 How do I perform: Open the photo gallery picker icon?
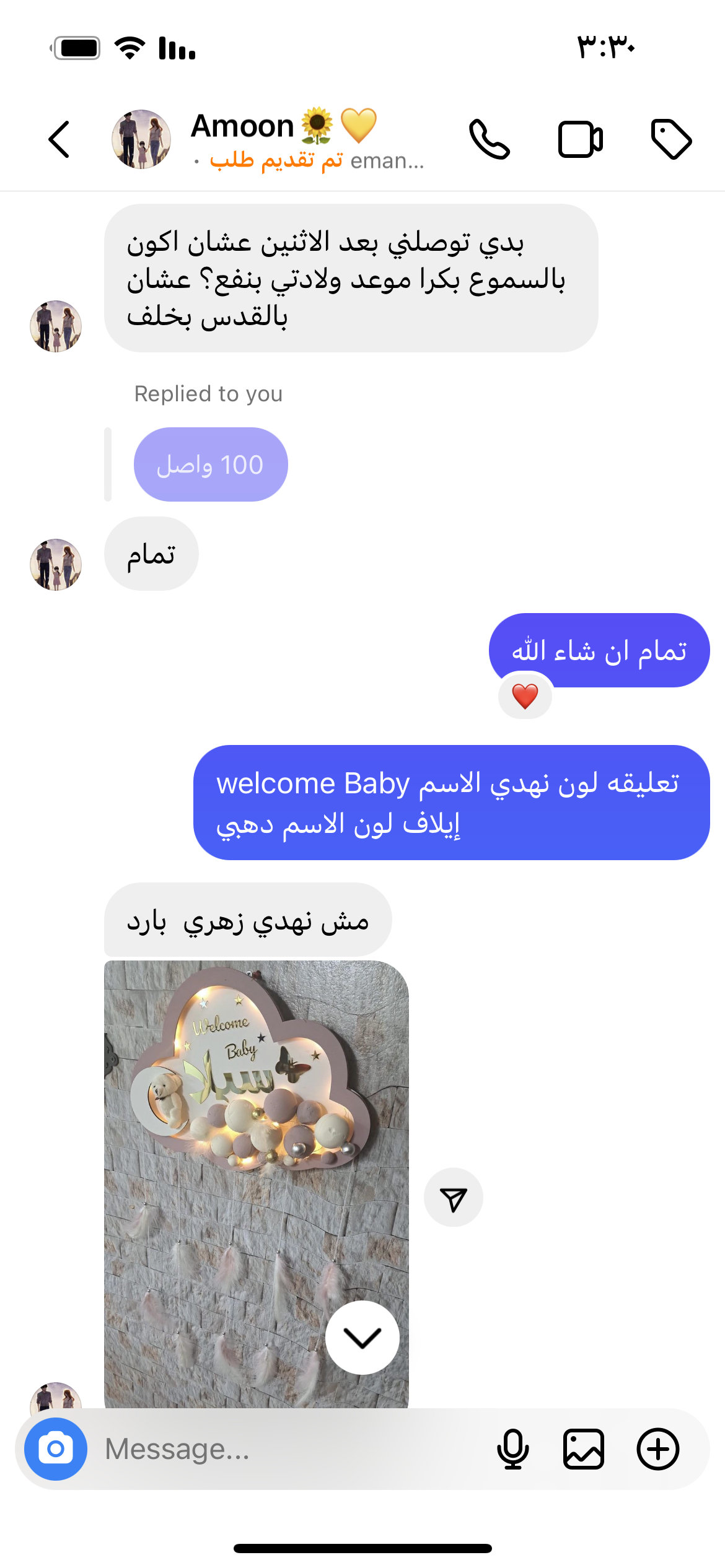(584, 1449)
